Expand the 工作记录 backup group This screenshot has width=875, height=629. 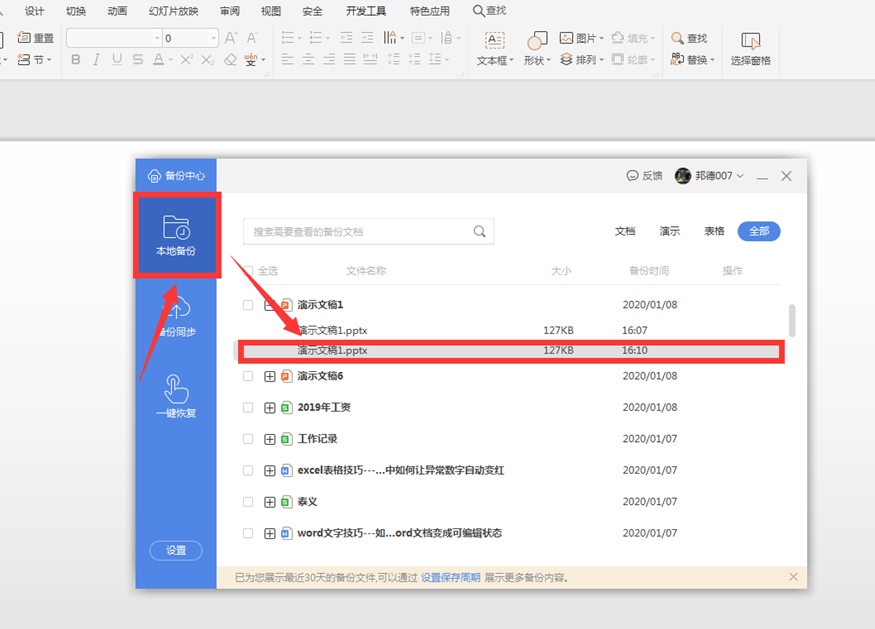pyautogui.click(x=270, y=439)
